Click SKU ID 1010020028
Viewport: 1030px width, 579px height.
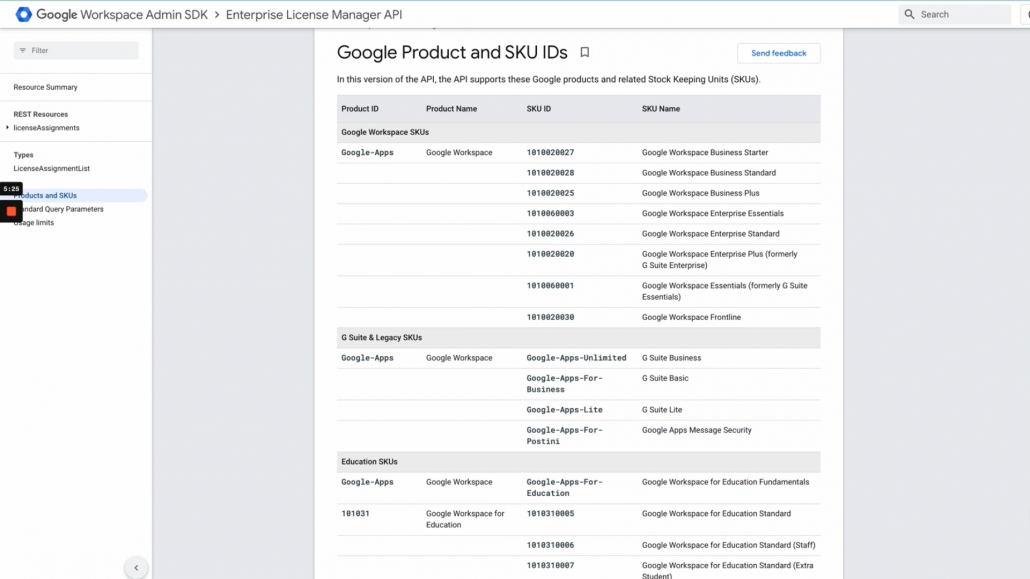pyautogui.click(x=550, y=173)
